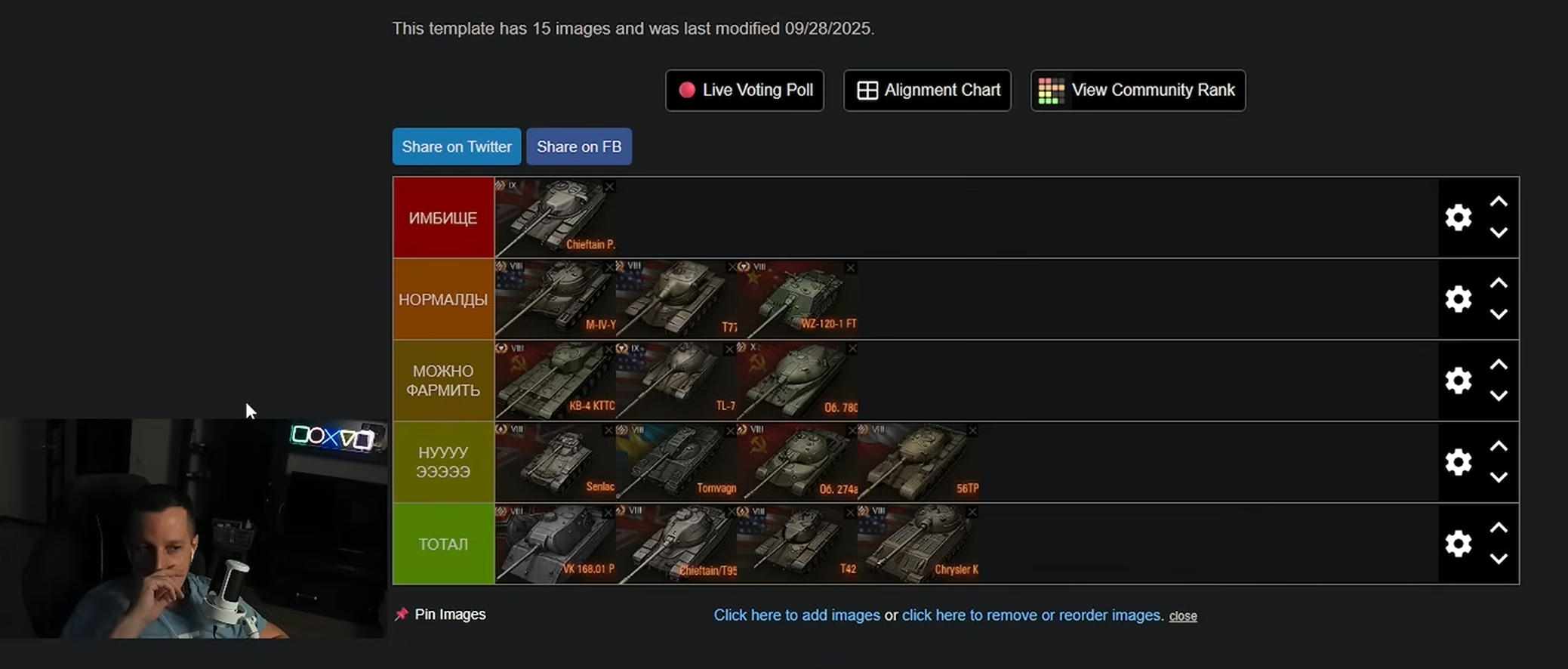Viewport: 1568px width, 669px height.
Task: Move the ИМБИЩЕ row up
Action: click(1499, 202)
